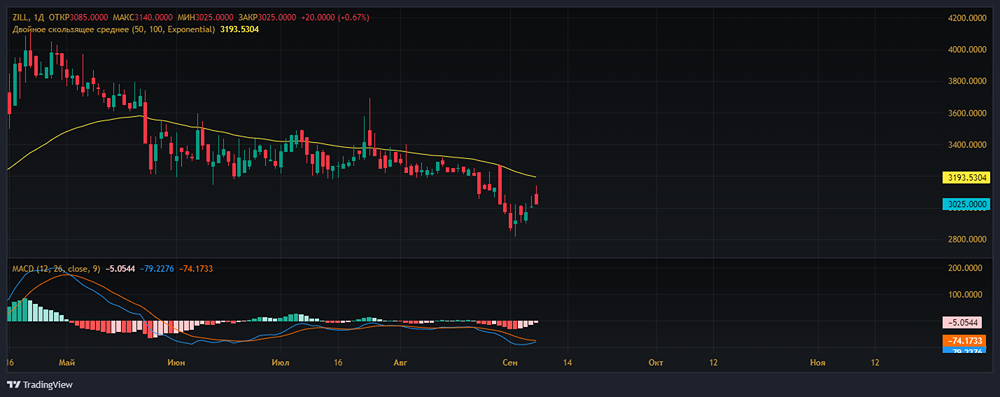The image size is (1000, 397).
Task: Click the Июн date label
Action: coord(177,363)
